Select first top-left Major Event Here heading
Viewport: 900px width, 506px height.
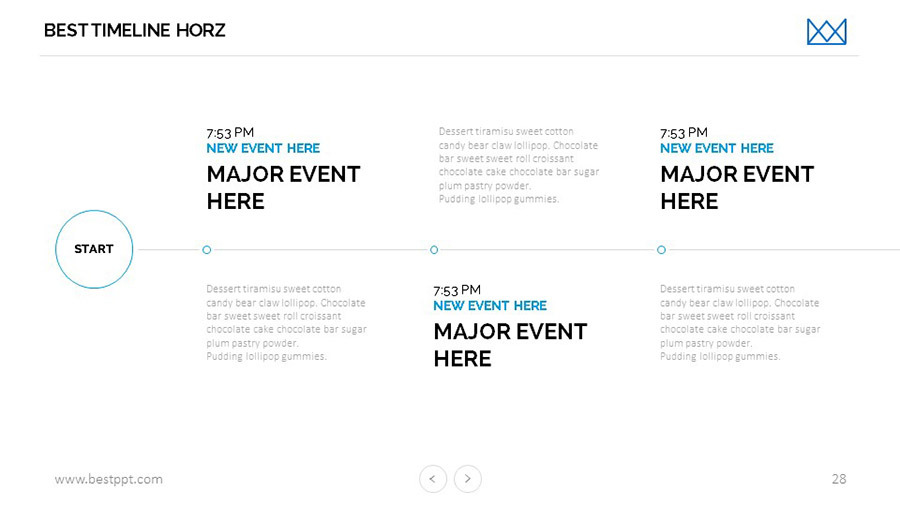283,188
